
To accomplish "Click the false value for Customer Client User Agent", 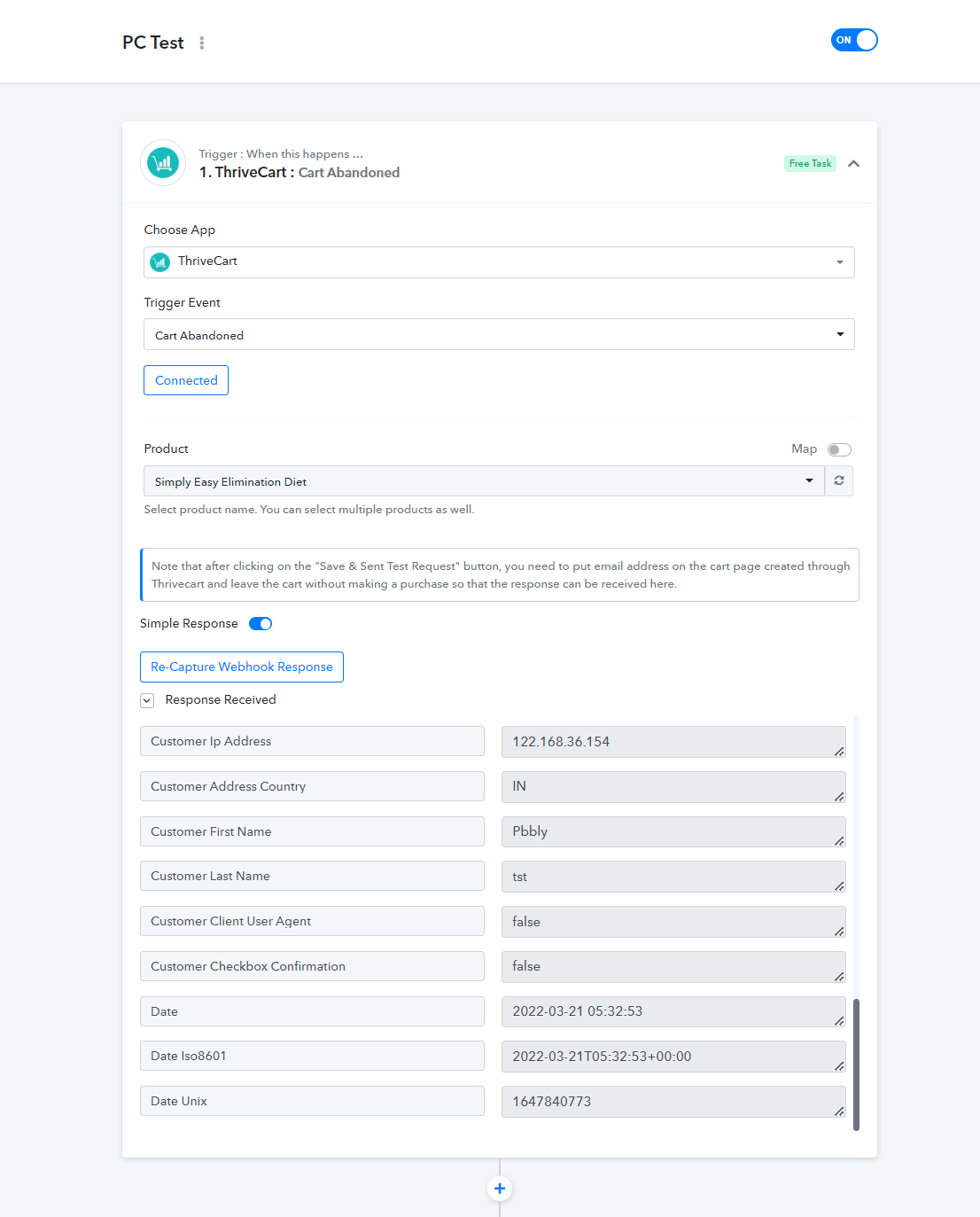I will (x=673, y=922).
